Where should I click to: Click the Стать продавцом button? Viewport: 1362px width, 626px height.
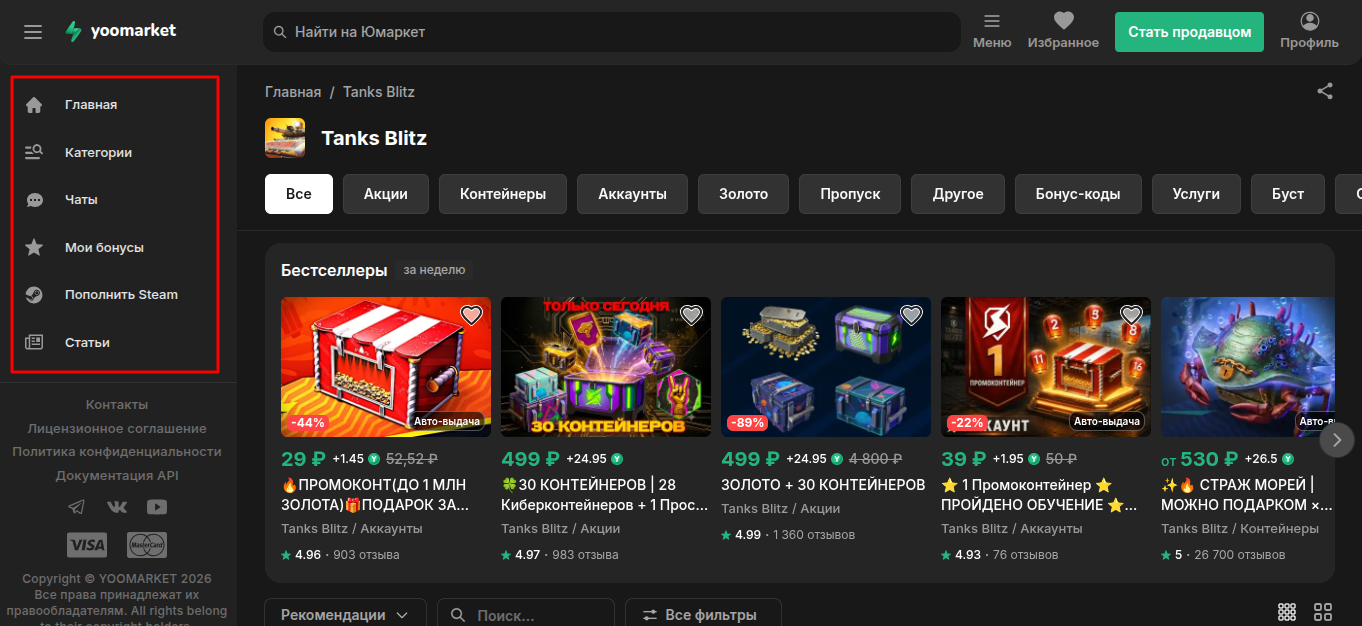[x=1189, y=32]
